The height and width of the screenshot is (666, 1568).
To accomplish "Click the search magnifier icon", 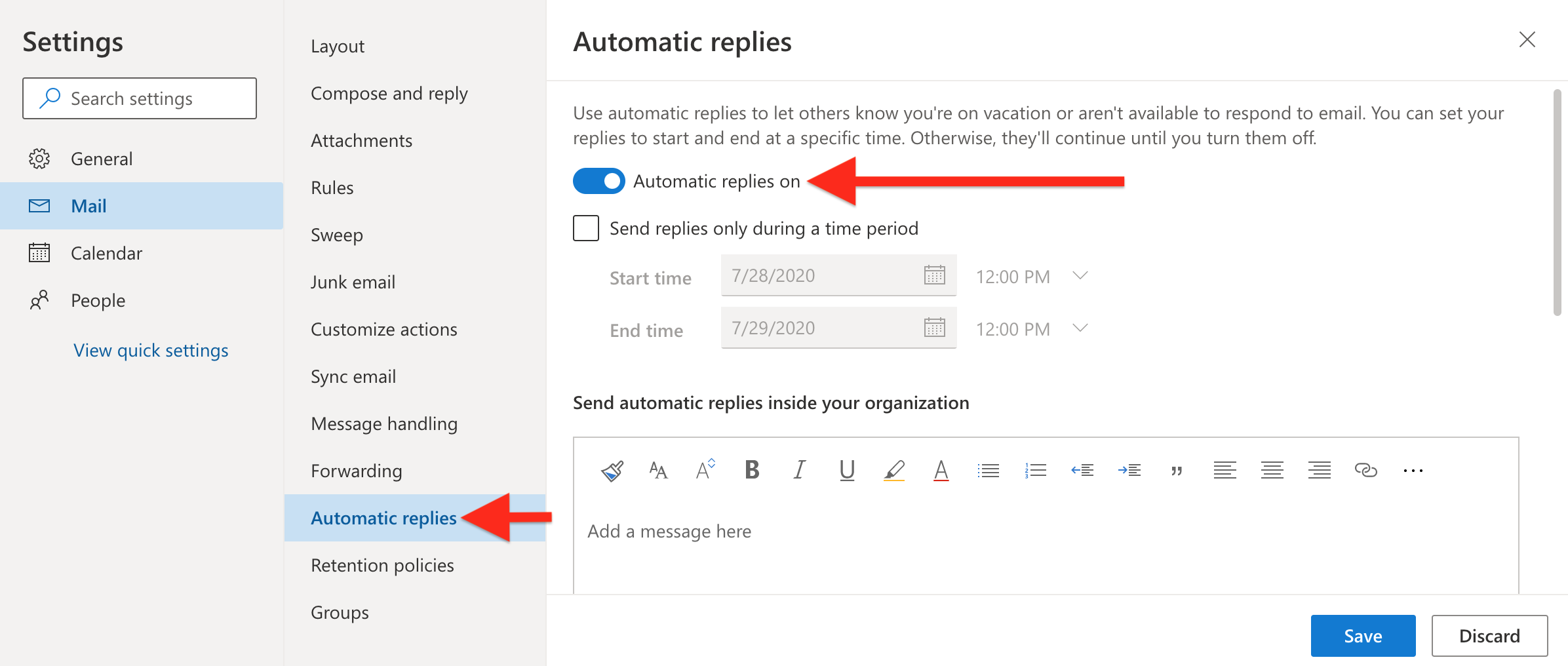I will pos(50,98).
